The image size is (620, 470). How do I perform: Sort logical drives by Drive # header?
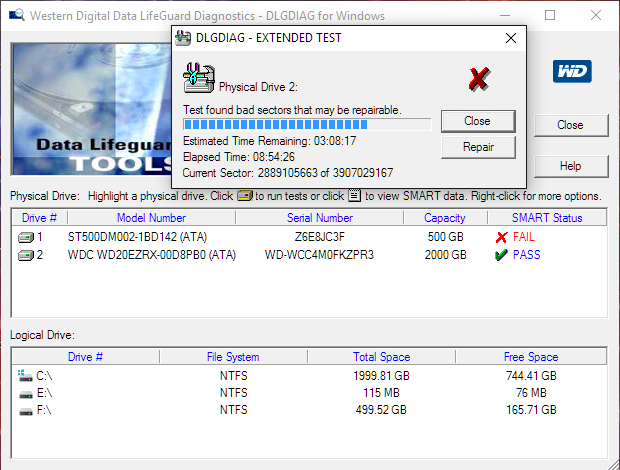[x=85, y=357]
